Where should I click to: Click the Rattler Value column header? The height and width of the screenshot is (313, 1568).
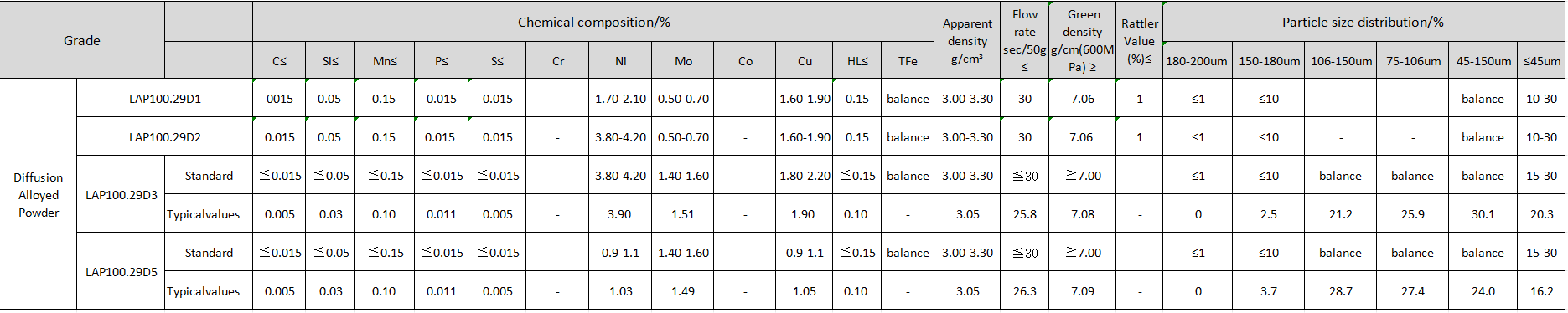pos(1139,40)
